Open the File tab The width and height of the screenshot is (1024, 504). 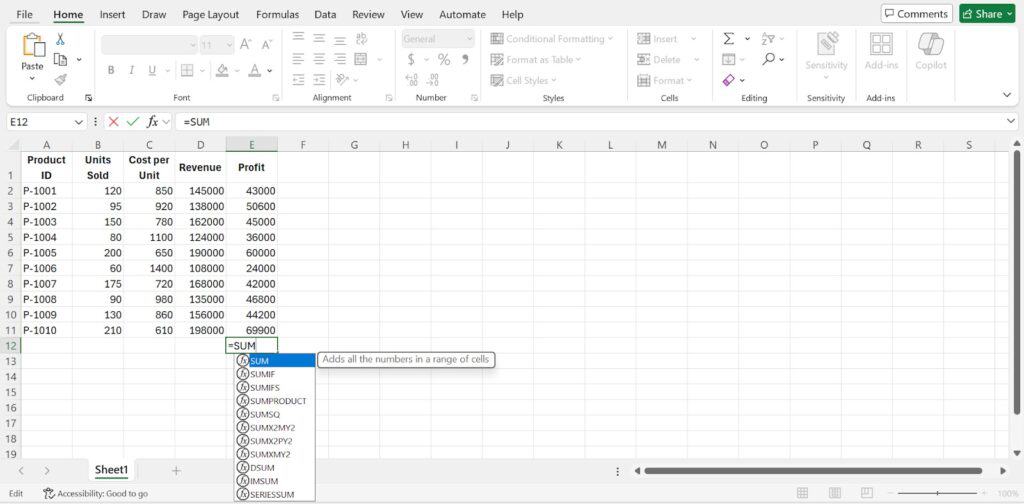tap(24, 14)
